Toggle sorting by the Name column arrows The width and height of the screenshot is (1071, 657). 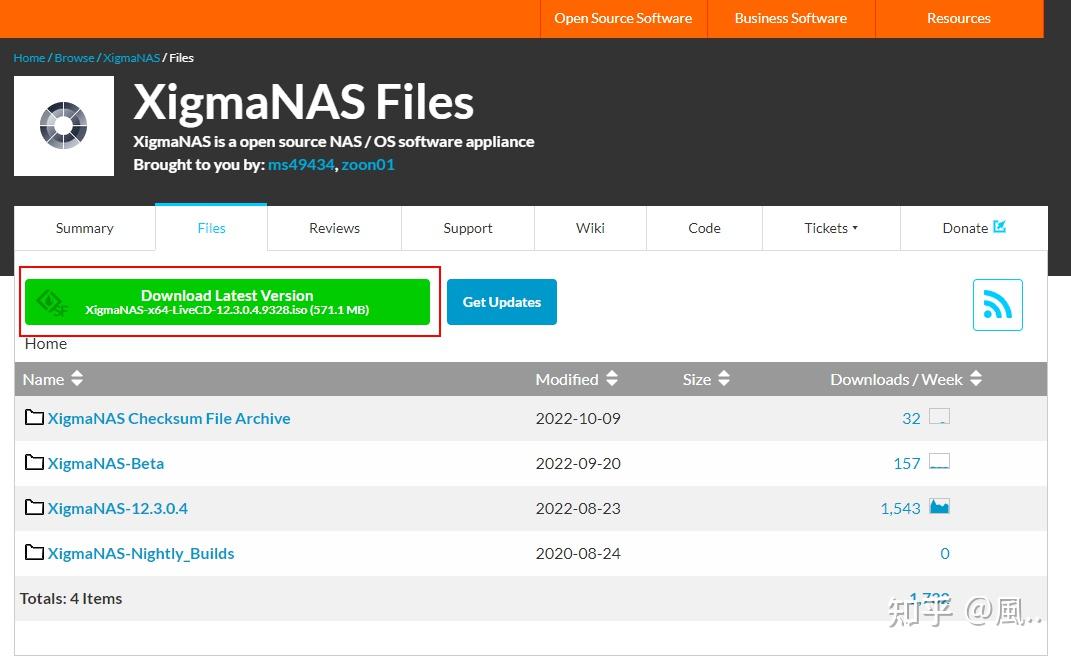tap(77, 379)
